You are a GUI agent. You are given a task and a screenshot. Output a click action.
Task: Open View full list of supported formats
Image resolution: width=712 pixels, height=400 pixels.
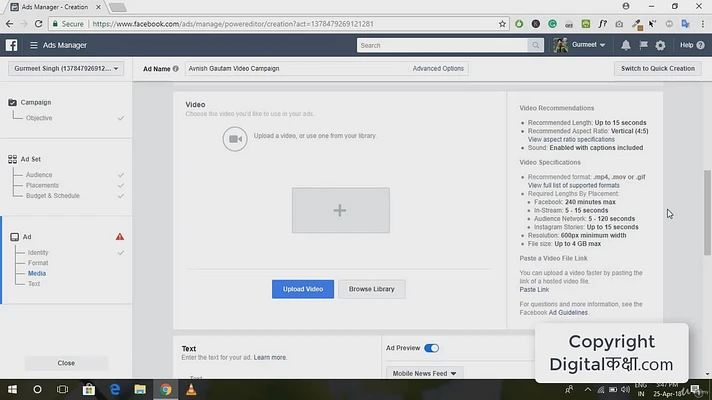pos(574,185)
